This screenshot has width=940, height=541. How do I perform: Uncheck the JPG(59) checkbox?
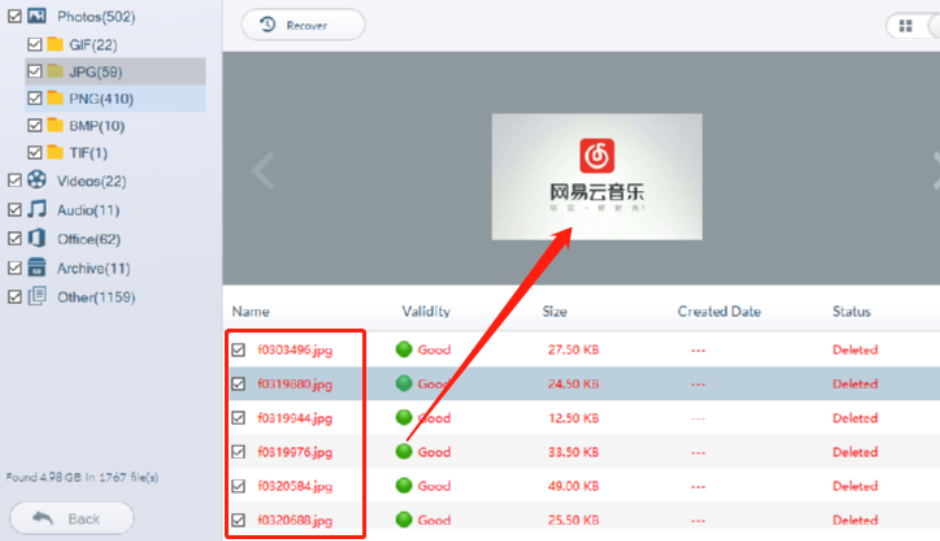(x=35, y=71)
